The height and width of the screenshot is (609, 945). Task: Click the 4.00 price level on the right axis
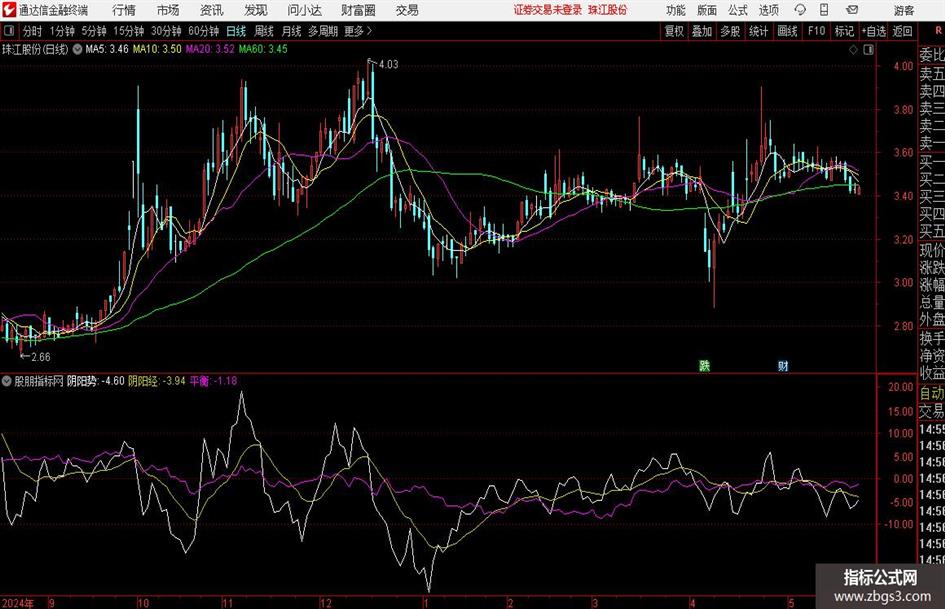(x=903, y=66)
